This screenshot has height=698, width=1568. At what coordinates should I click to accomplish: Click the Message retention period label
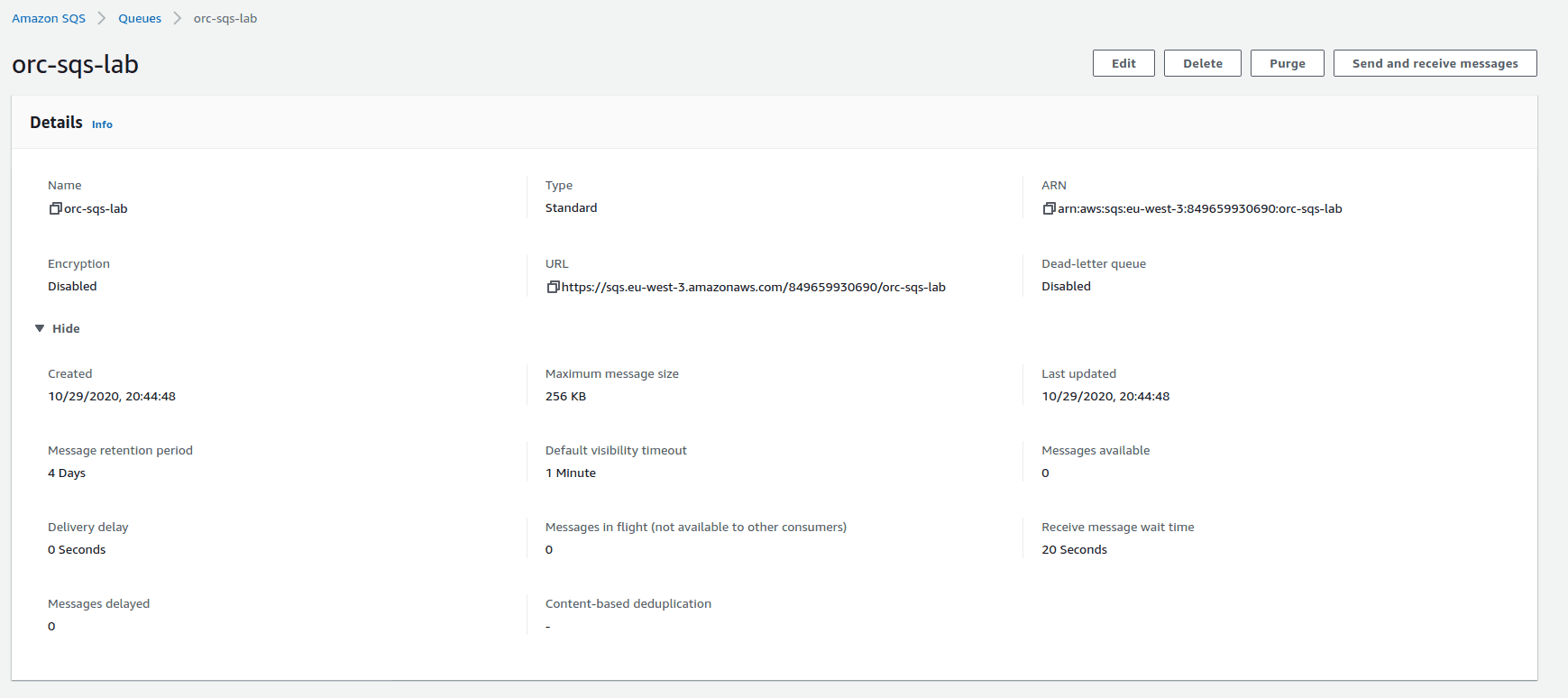120,450
